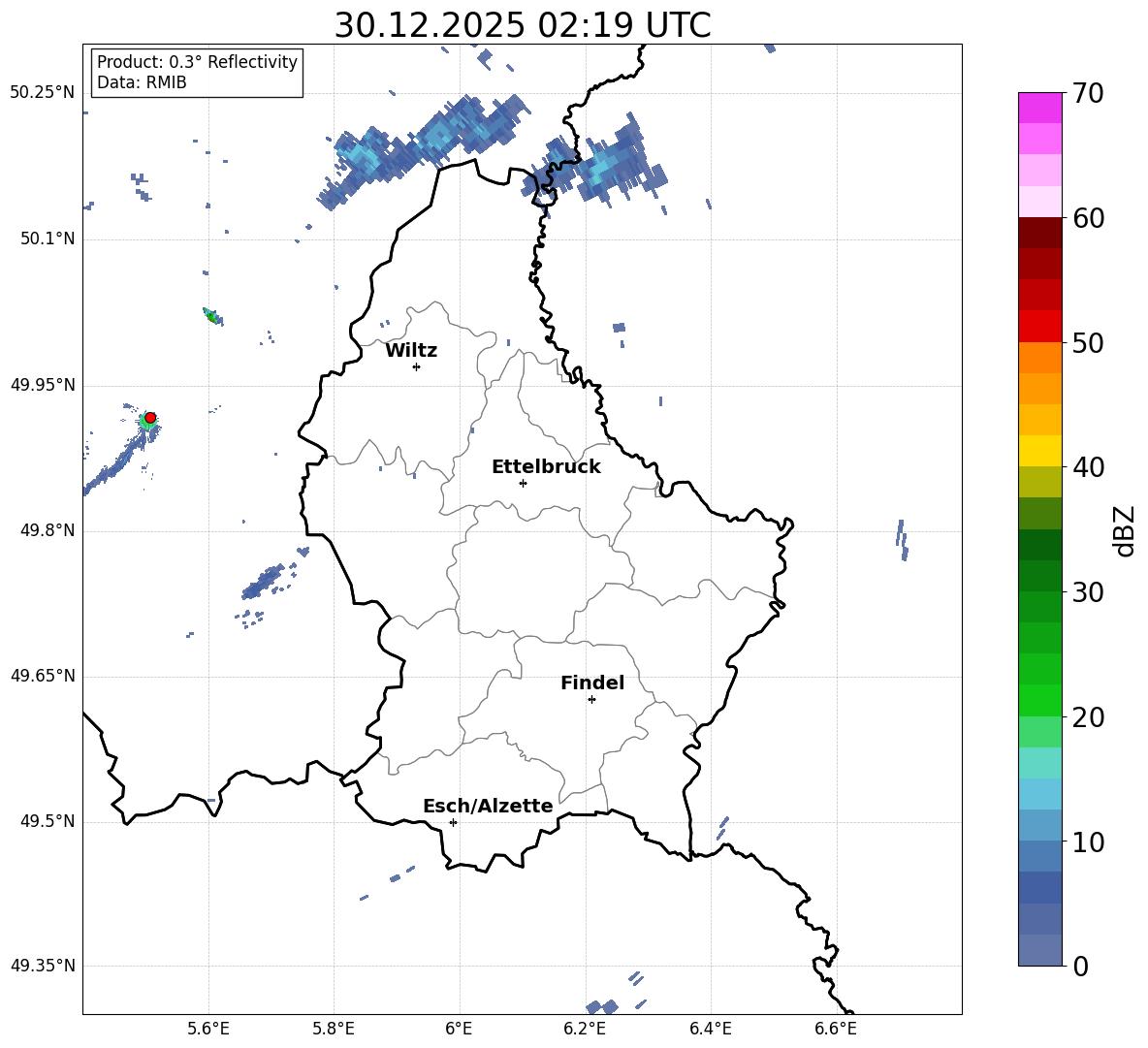The width and height of the screenshot is (1148, 1048).
Task: Click the Wiltz station cross marker
Action: [x=417, y=366]
